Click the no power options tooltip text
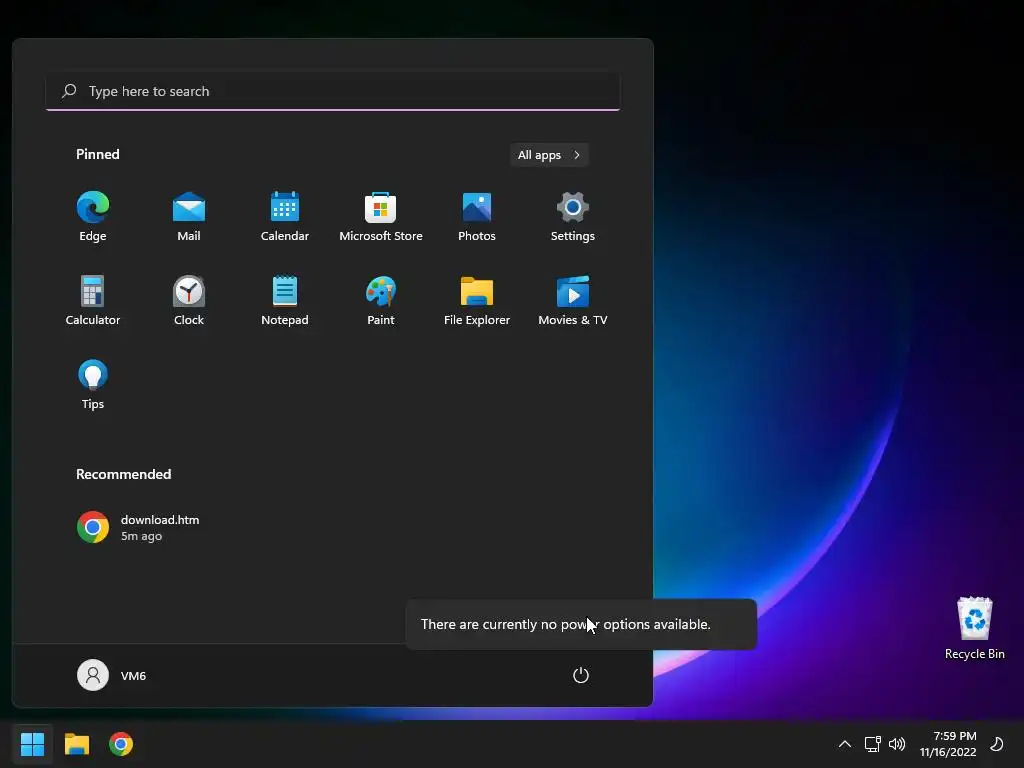The image size is (1024, 768). 566,624
